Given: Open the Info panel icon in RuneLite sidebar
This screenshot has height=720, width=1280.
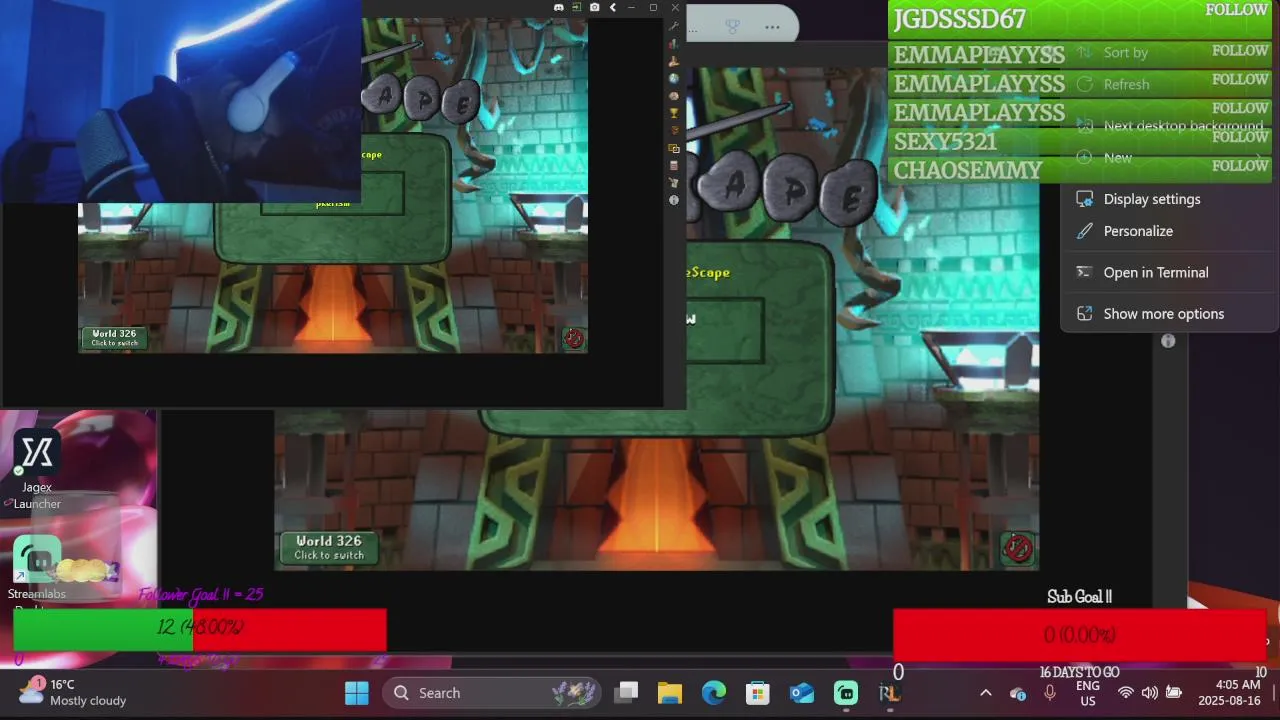Looking at the screenshot, I should click(674, 200).
